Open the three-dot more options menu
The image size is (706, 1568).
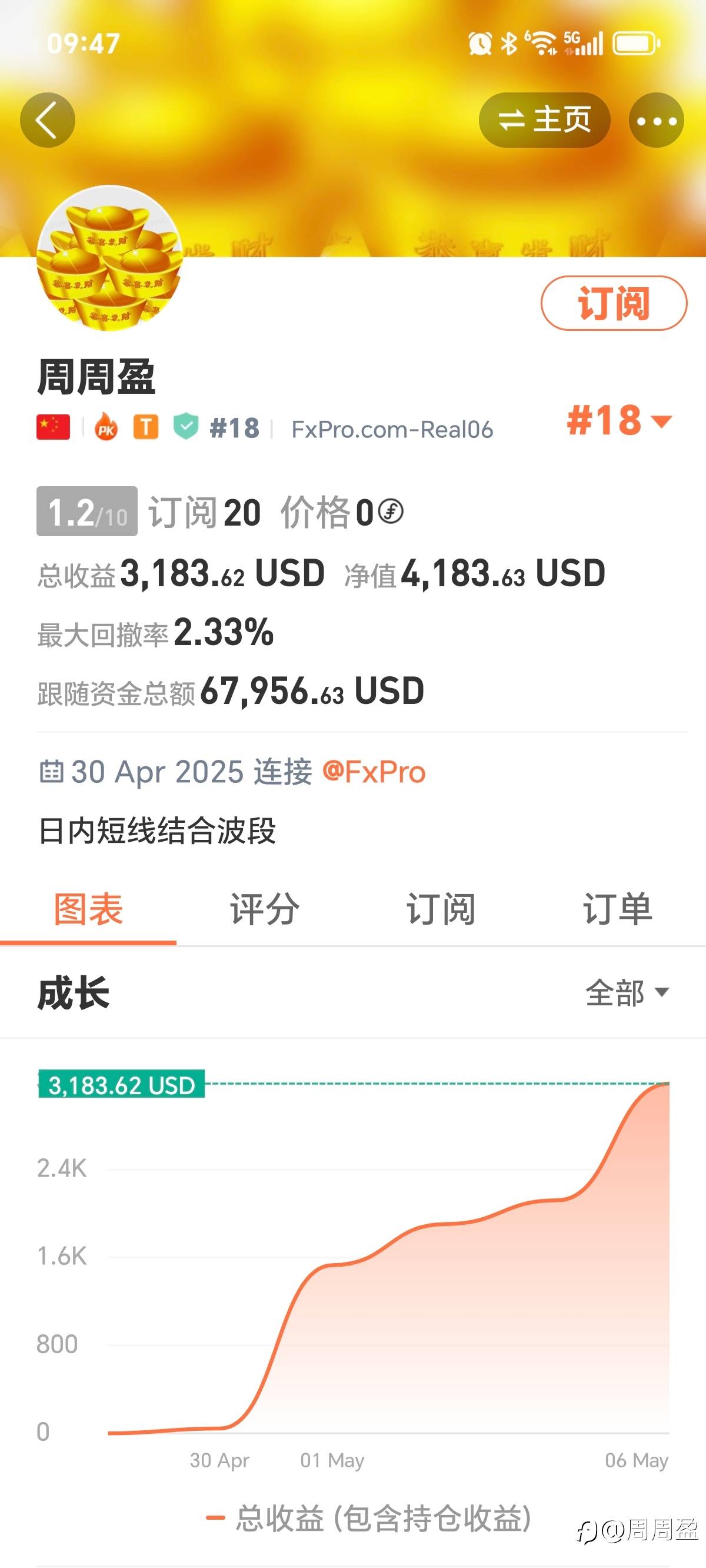point(656,121)
